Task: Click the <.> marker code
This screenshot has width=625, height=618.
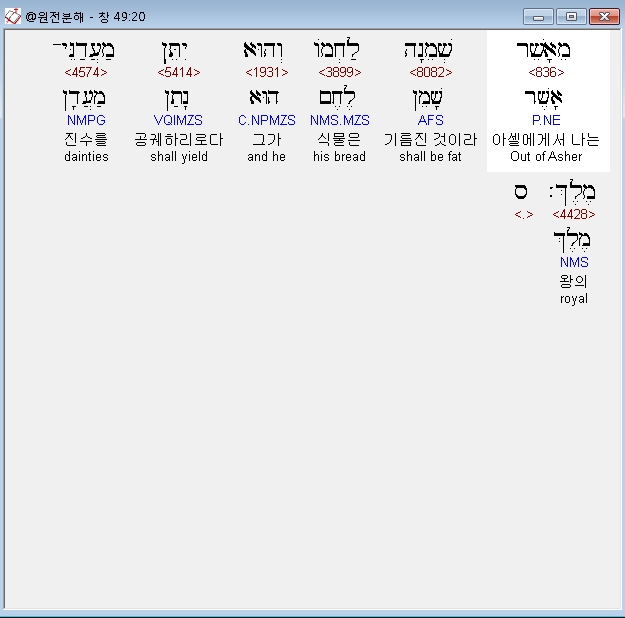Action: point(523,215)
